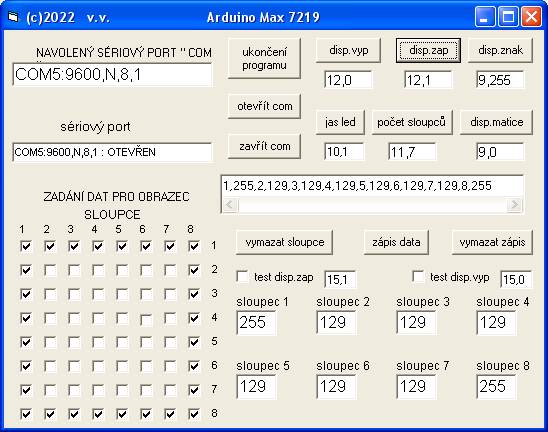Click the 12,0 field under disp.vyp
Image resolution: width=548 pixels, height=432 pixels.
[x=348, y=80]
